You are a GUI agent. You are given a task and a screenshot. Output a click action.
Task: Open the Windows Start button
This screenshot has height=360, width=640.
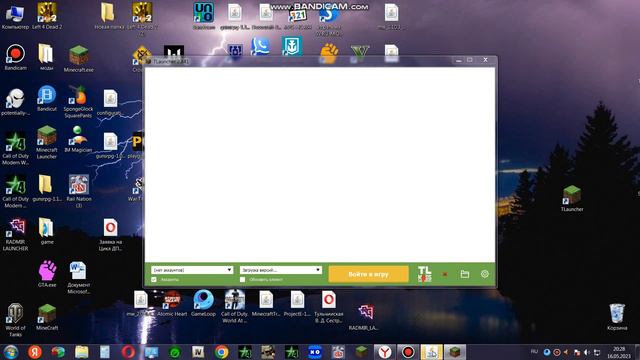[11, 352]
